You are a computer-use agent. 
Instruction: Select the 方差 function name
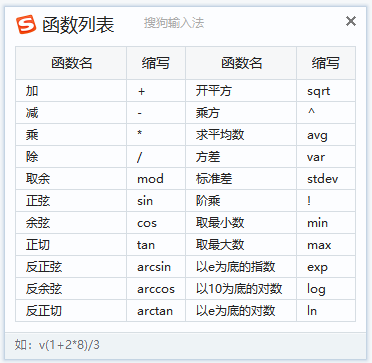click(208, 157)
